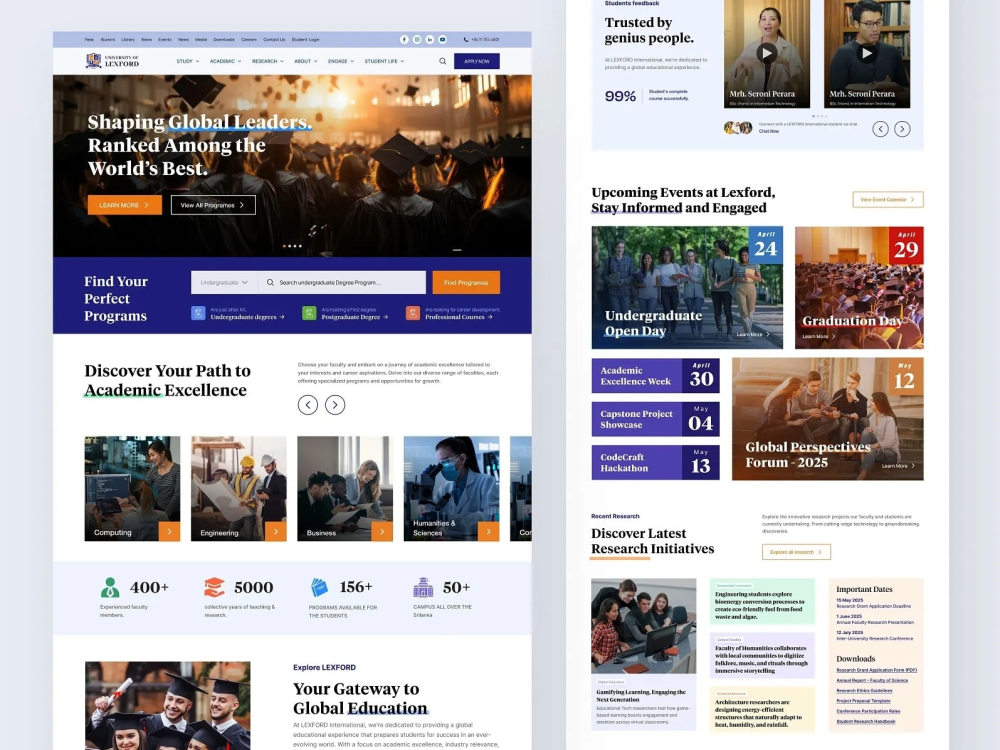Open the Library top bar link

click(x=128, y=40)
